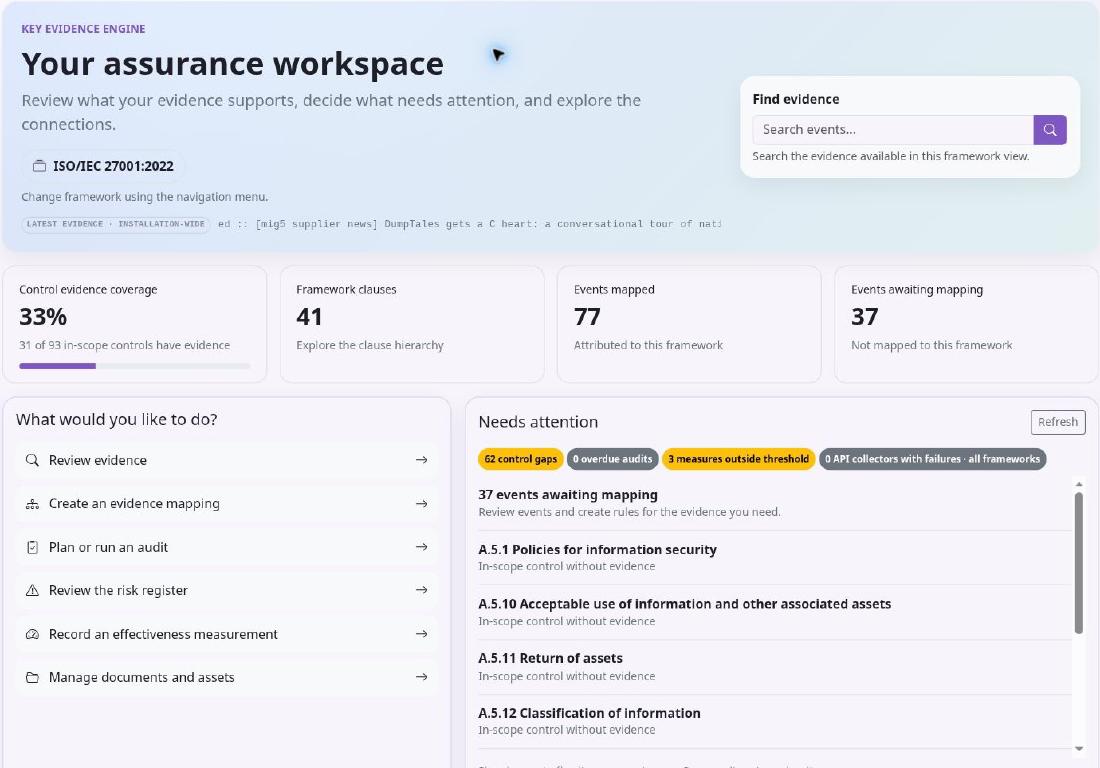Image resolution: width=1100 pixels, height=768 pixels.
Task: Open Review evidence action
Action: pos(227,460)
